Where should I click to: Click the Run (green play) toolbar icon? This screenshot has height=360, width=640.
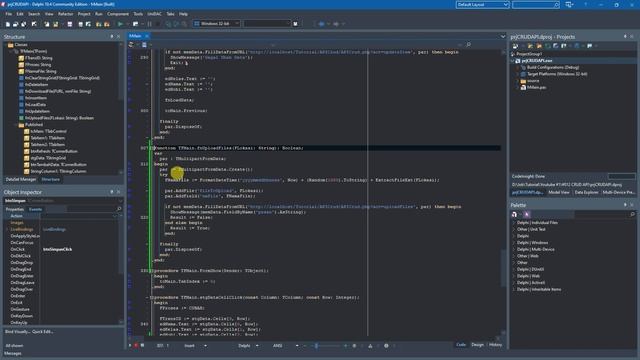[120, 24]
